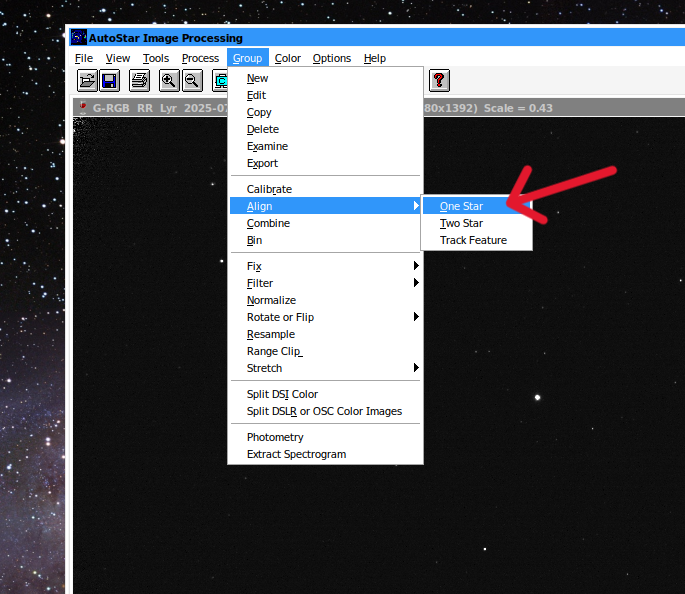Expand the Stretch submenu

click(x=325, y=368)
